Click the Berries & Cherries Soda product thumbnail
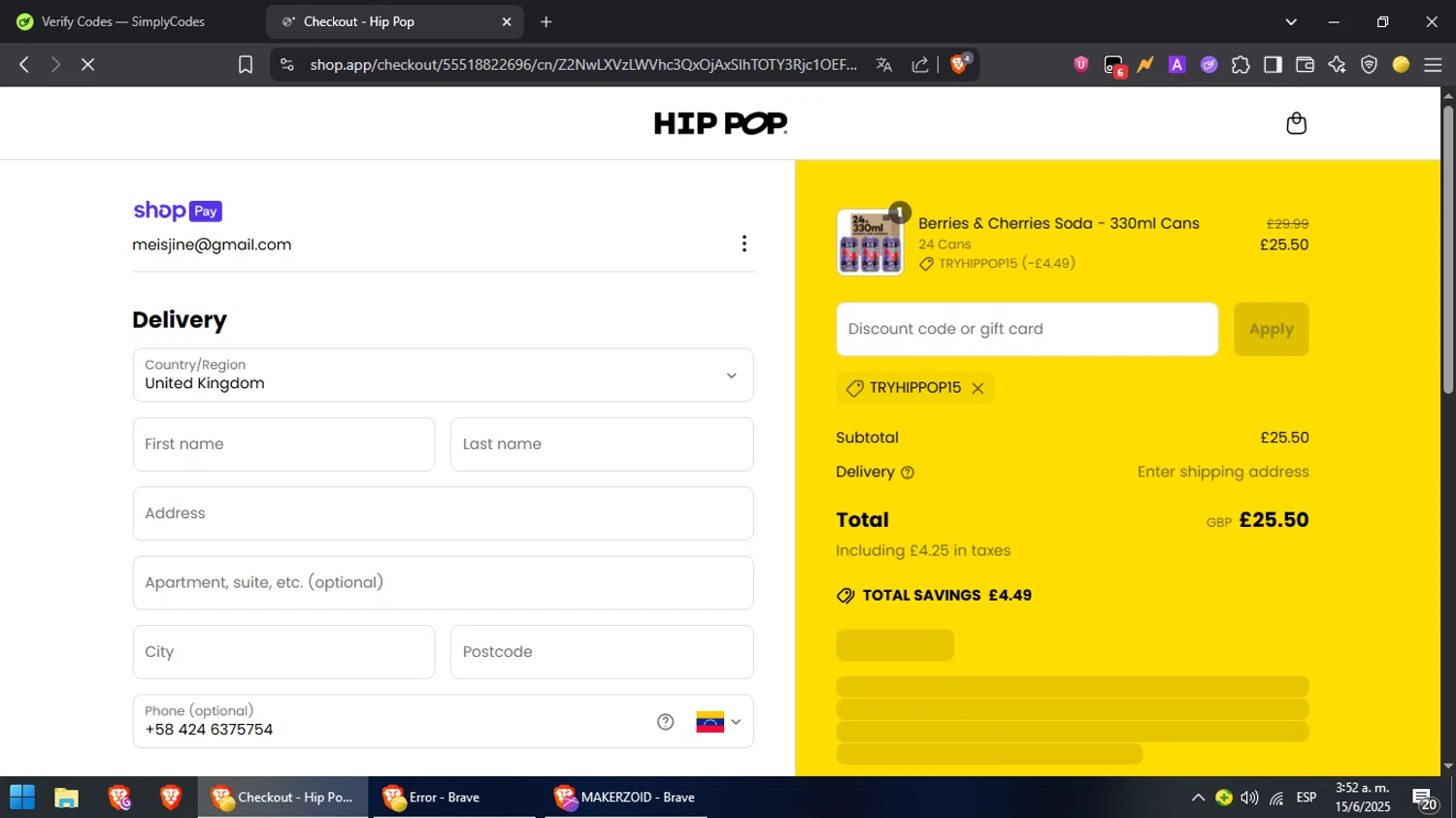Viewport: 1456px width, 818px height. (x=870, y=243)
